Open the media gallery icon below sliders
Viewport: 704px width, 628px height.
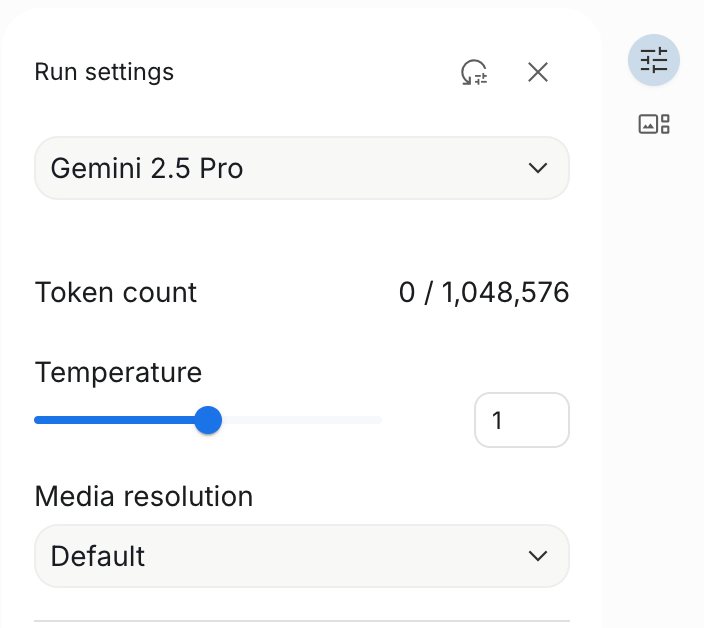click(654, 124)
